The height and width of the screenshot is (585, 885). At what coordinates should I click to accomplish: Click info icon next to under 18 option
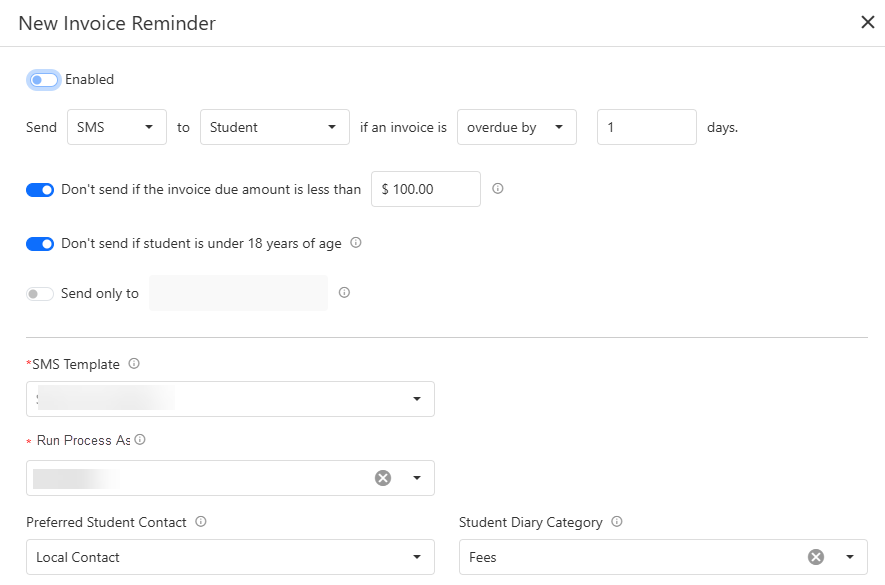click(x=356, y=243)
